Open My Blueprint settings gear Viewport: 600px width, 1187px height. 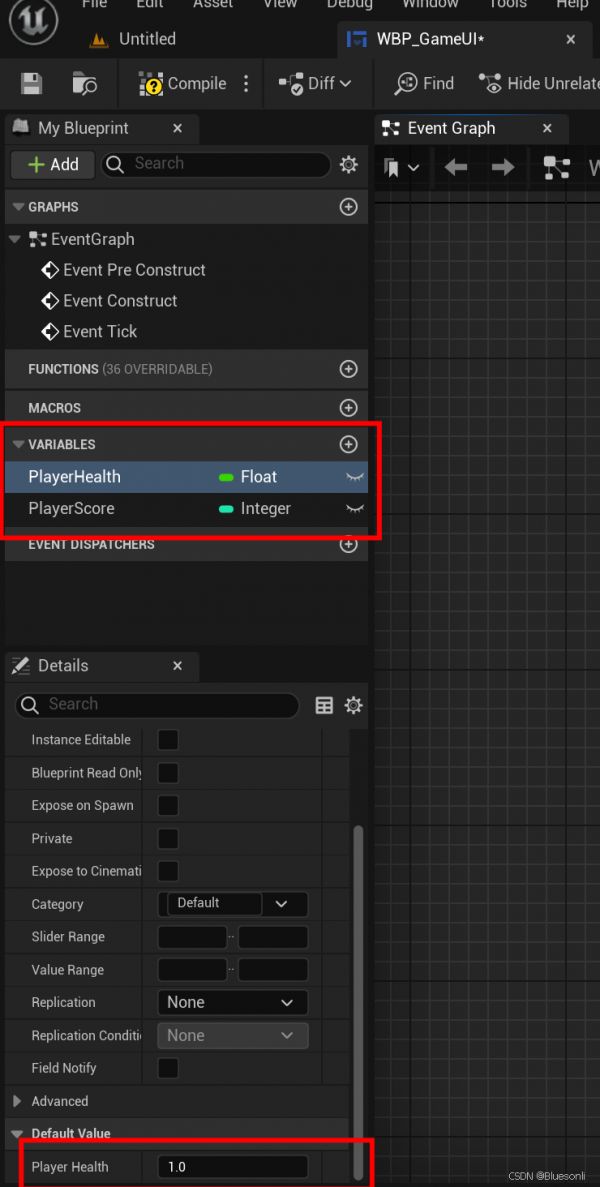click(348, 164)
